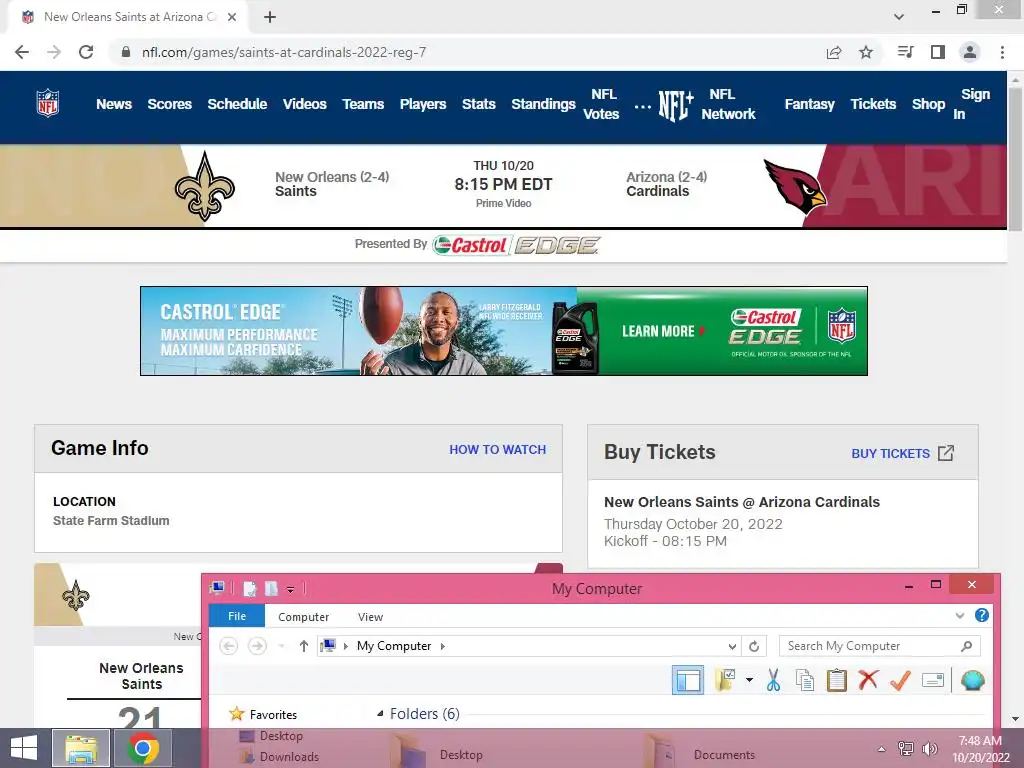Click the Copy icon in My Computer toolbar
Viewport: 1024px width, 768px height.
(x=805, y=680)
